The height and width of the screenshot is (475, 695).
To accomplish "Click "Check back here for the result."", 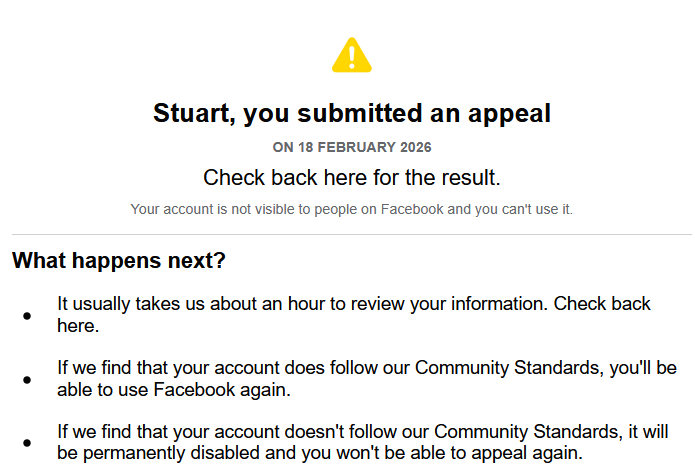I will pyautogui.click(x=351, y=178).
